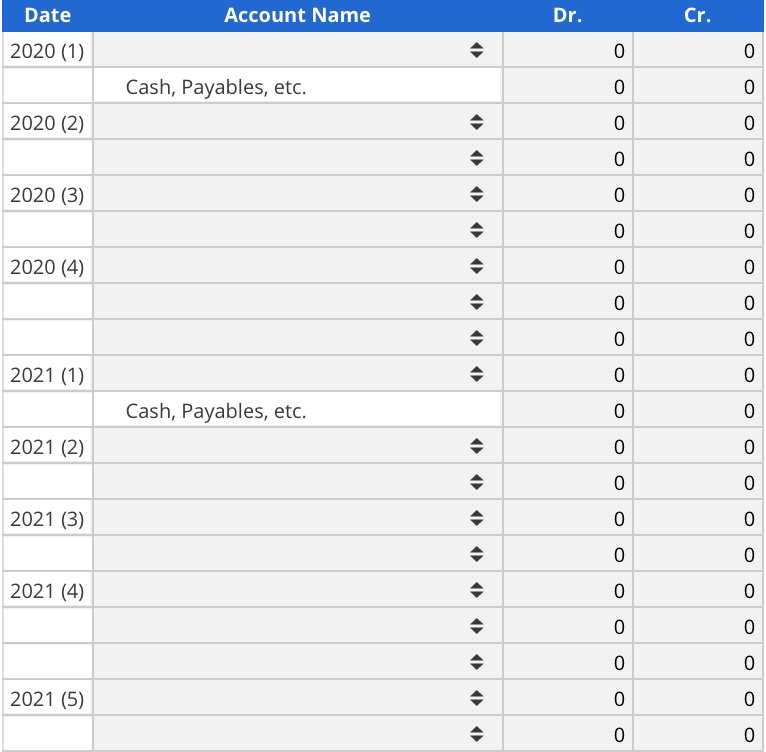Click the Dr. field in row 2021 (1)

(568, 374)
